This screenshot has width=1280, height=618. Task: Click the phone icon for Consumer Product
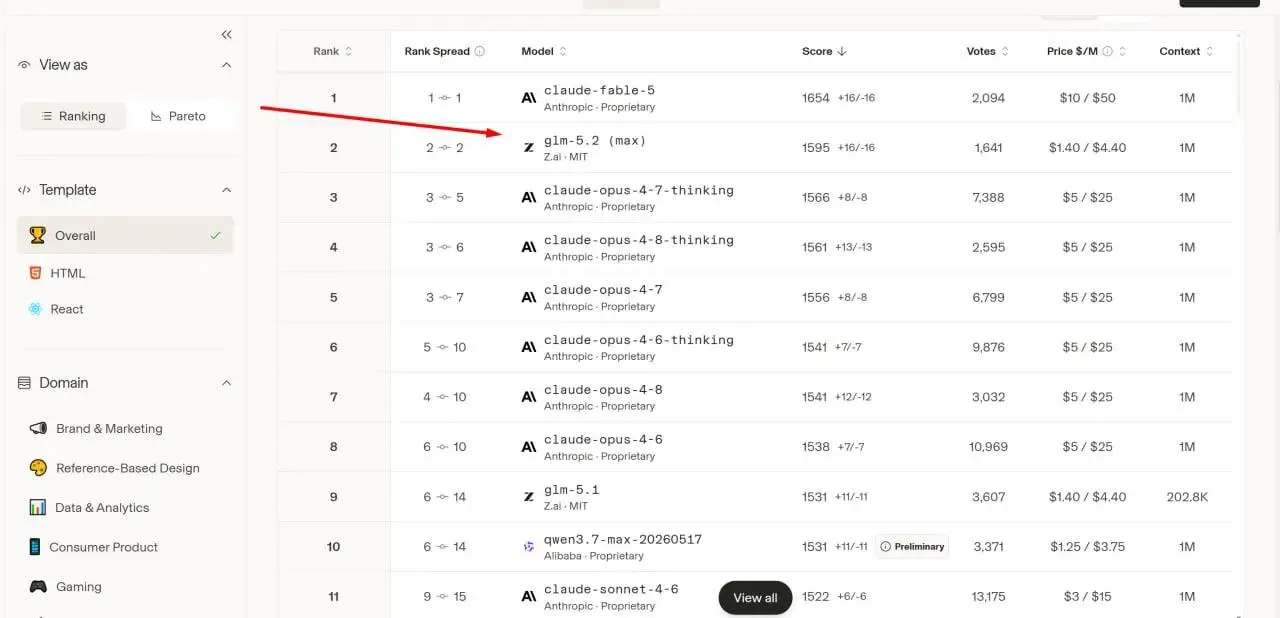tap(35, 547)
